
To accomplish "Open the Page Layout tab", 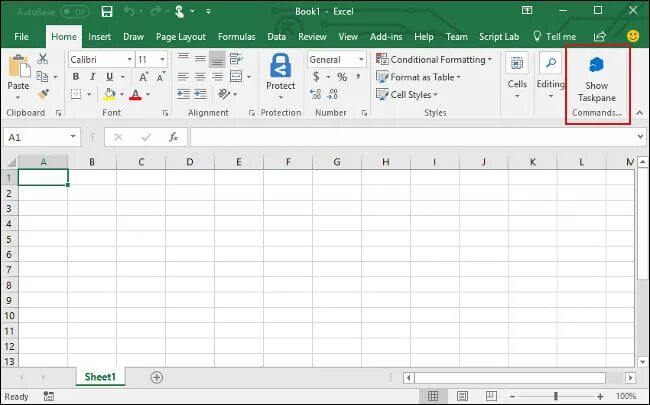I will [181, 36].
